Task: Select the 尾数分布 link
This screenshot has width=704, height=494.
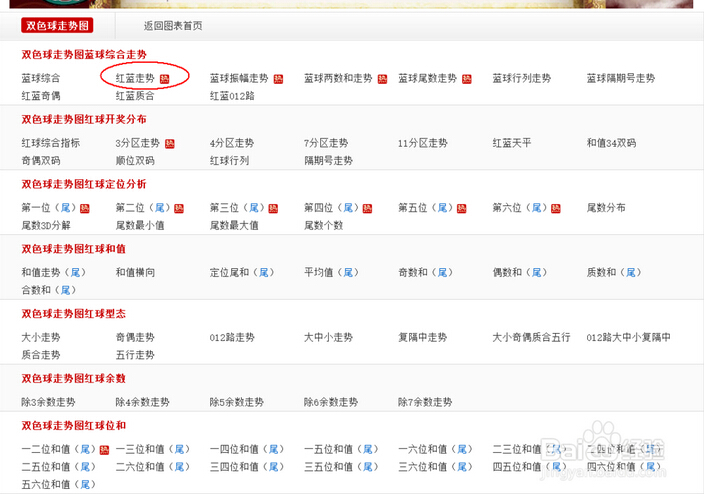Action: 606,208
